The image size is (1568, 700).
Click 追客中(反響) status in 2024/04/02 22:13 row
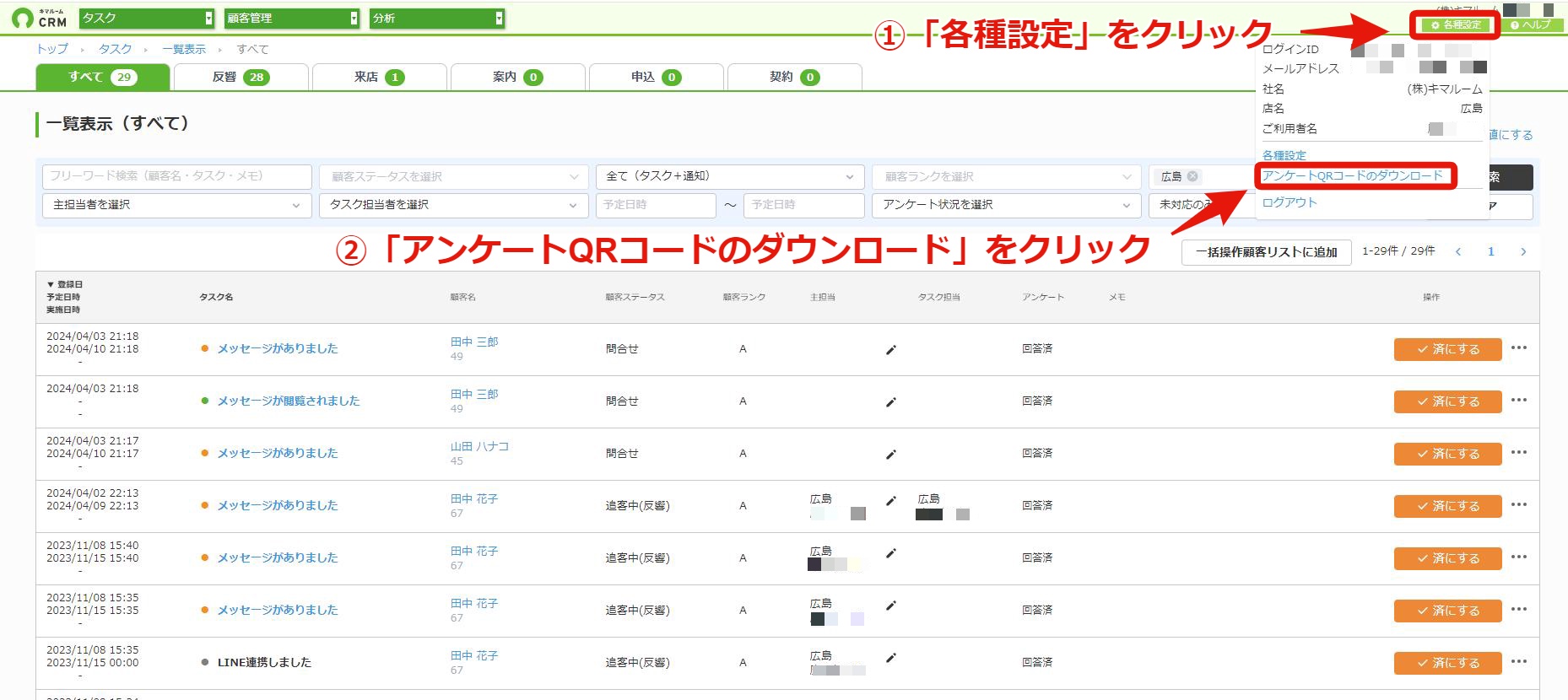point(637,505)
